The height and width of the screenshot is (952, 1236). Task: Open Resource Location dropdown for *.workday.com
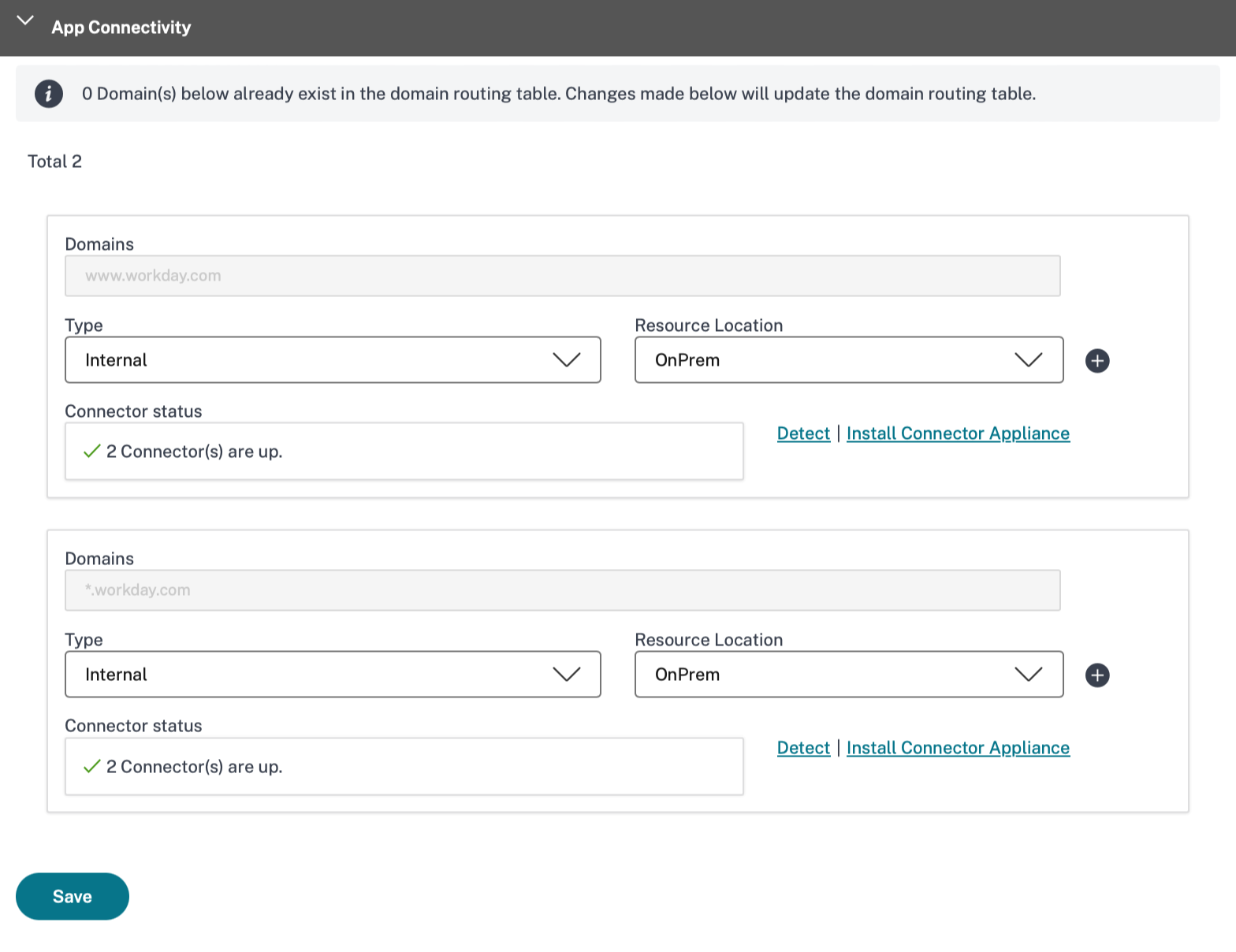848,675
